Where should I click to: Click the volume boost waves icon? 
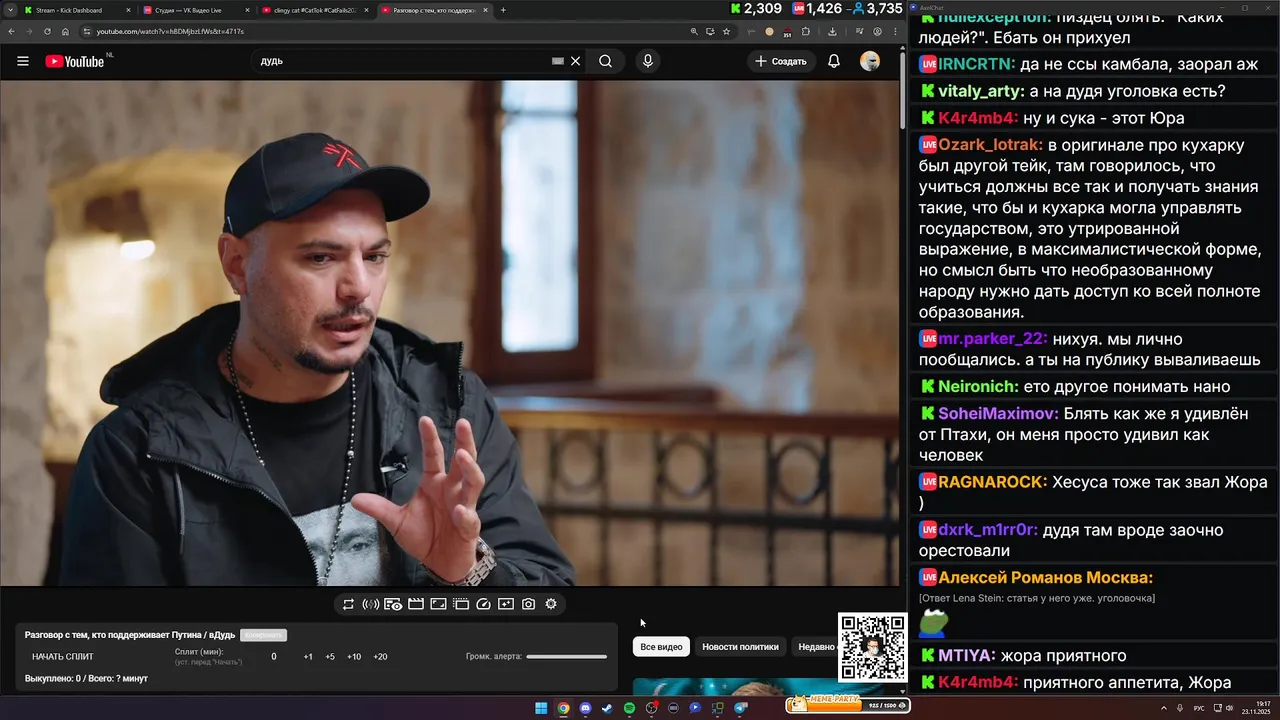point(370,604)
